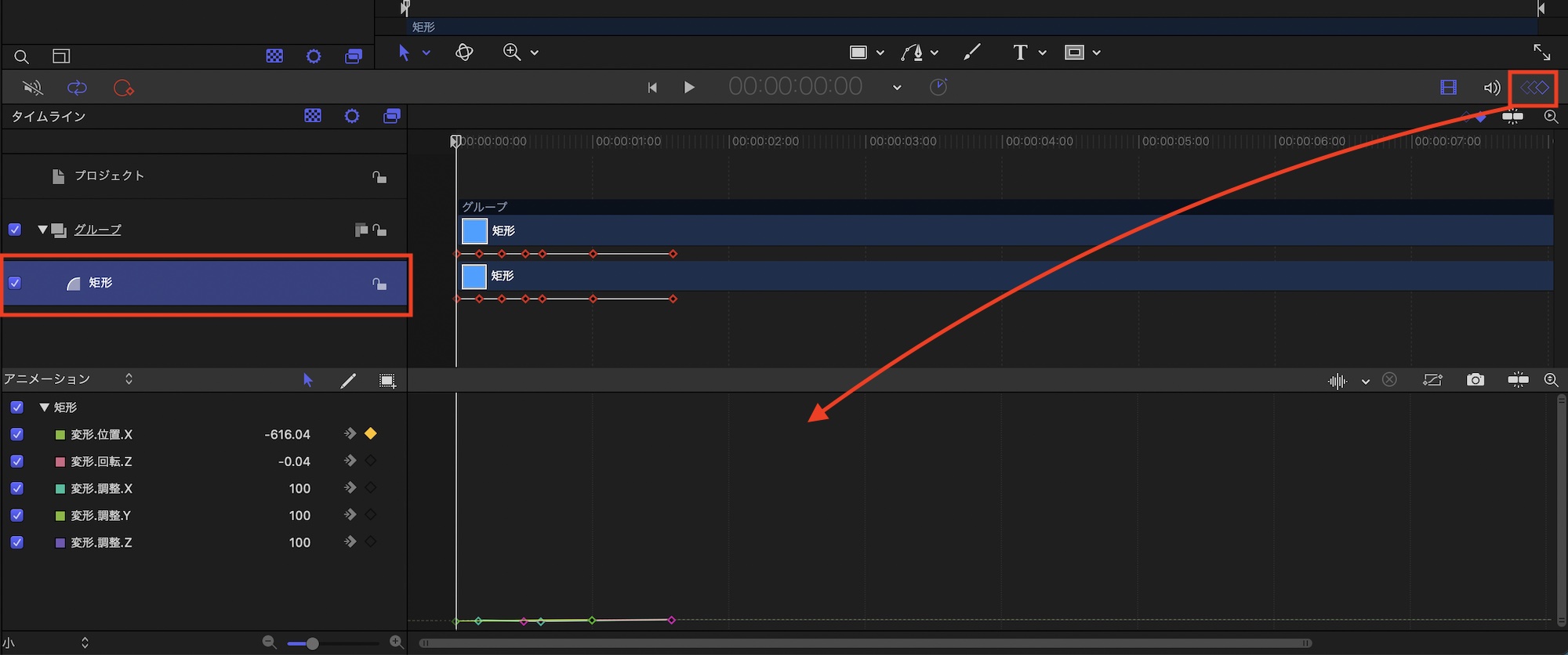Take keyframe curve snapshot with camera icon
Viewport: 1568px width, 655px height.
pyautogui.click(x=1475, y=380)
